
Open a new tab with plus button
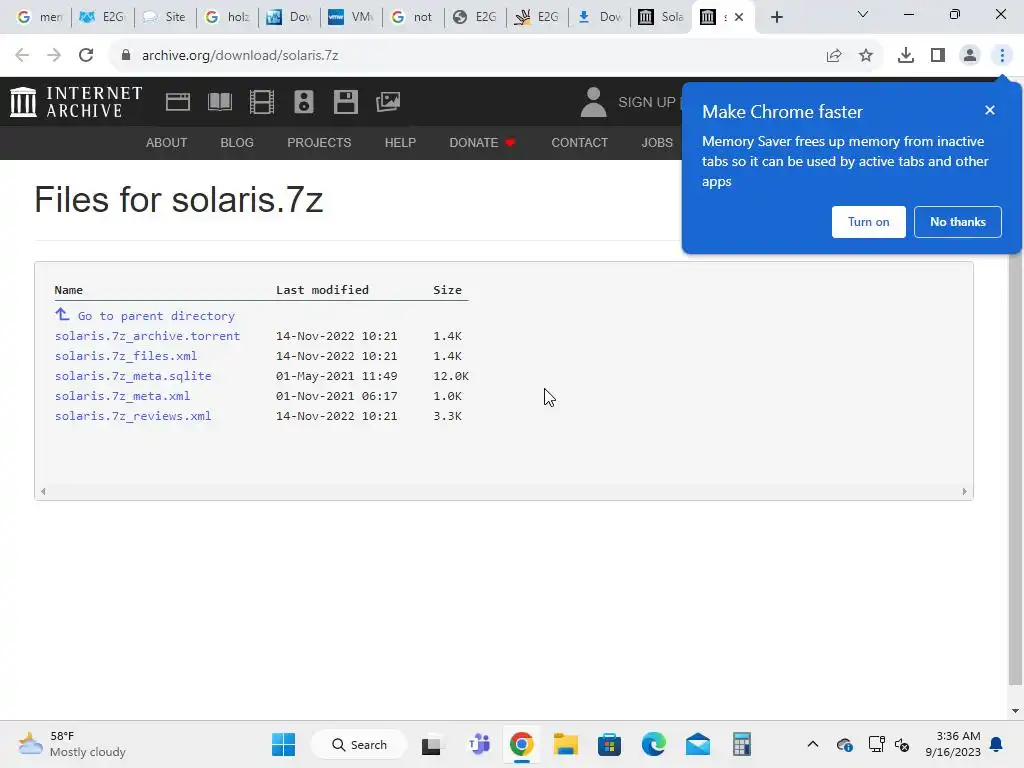coord(776,17)
